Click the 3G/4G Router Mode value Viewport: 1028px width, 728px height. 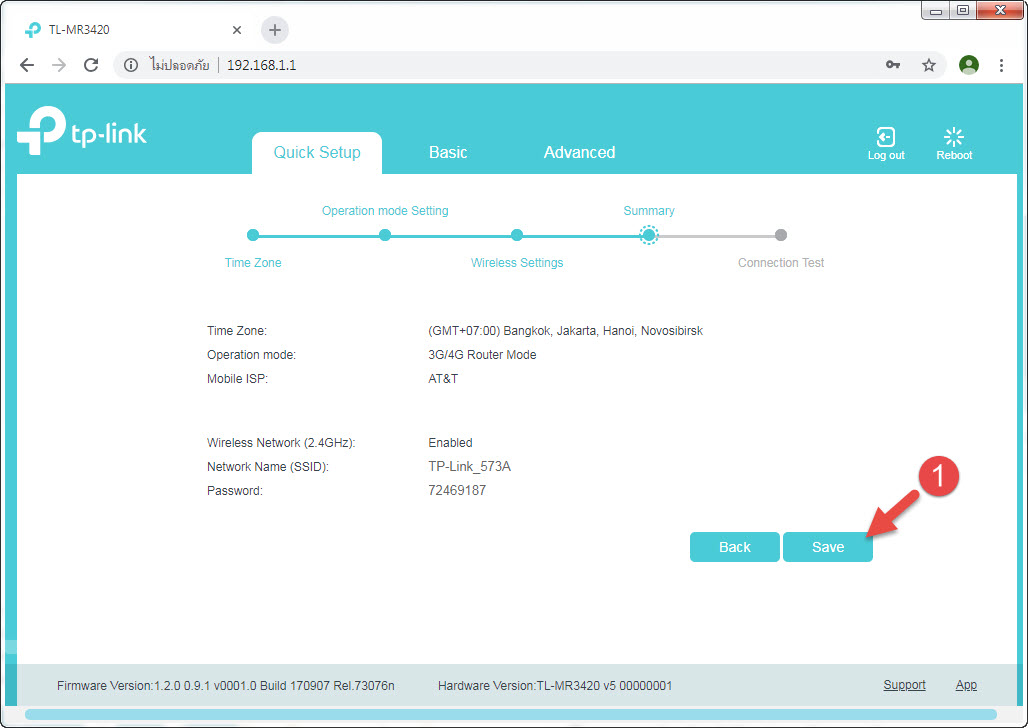[x=482, y=354]
